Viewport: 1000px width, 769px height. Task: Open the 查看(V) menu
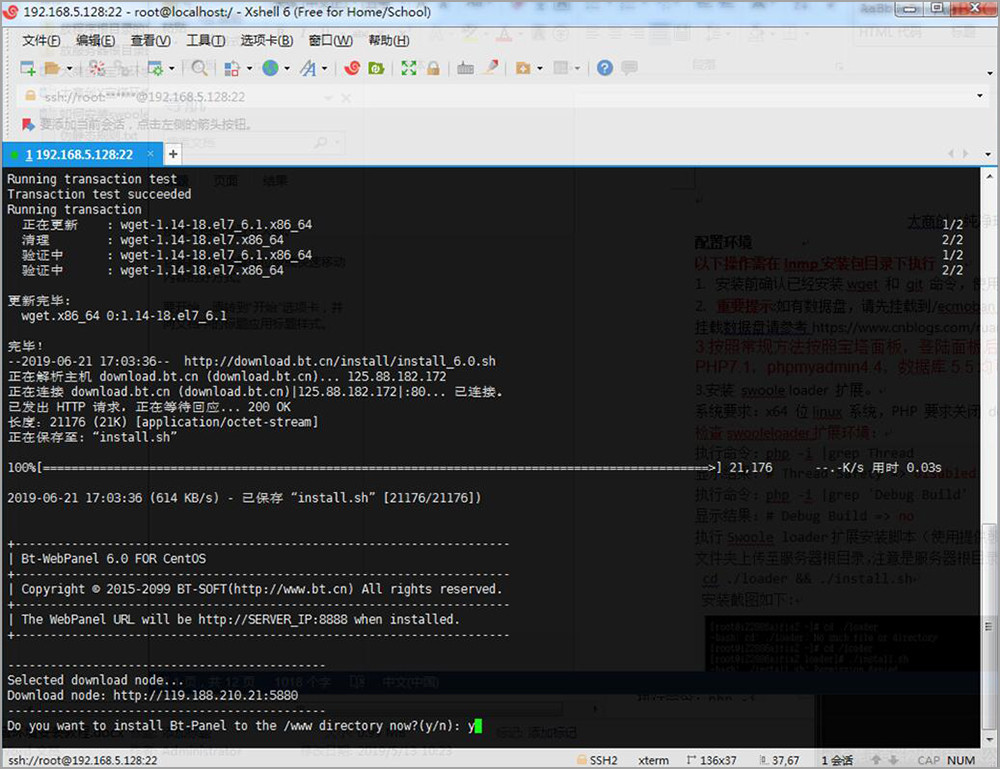pyautogui.click(x=151, y=41)
